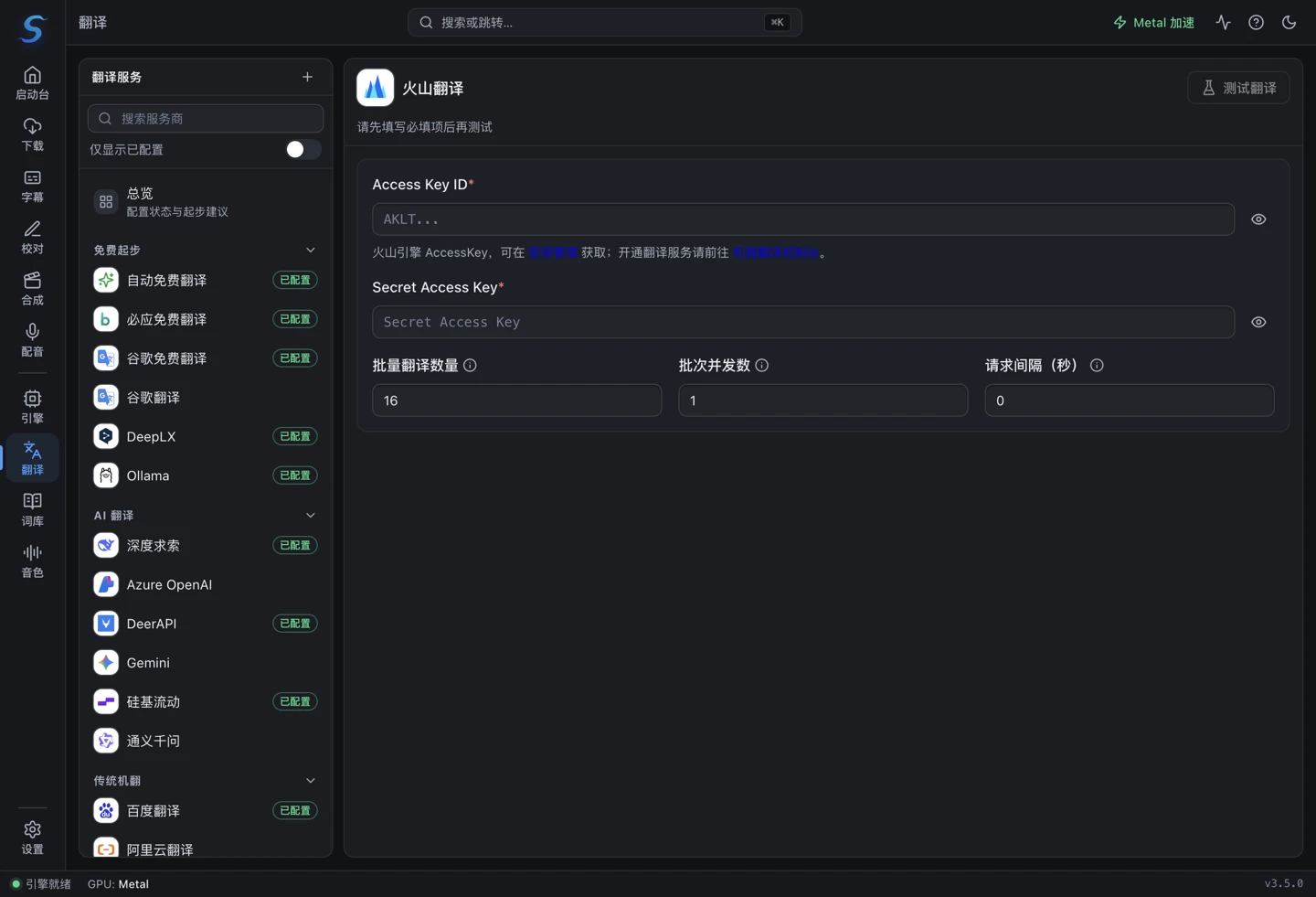Image resolution: width=1316 pixels, height=897 pixels.
Task: Collapse the 免费起步 group
Action: click(x=310, y=250)
